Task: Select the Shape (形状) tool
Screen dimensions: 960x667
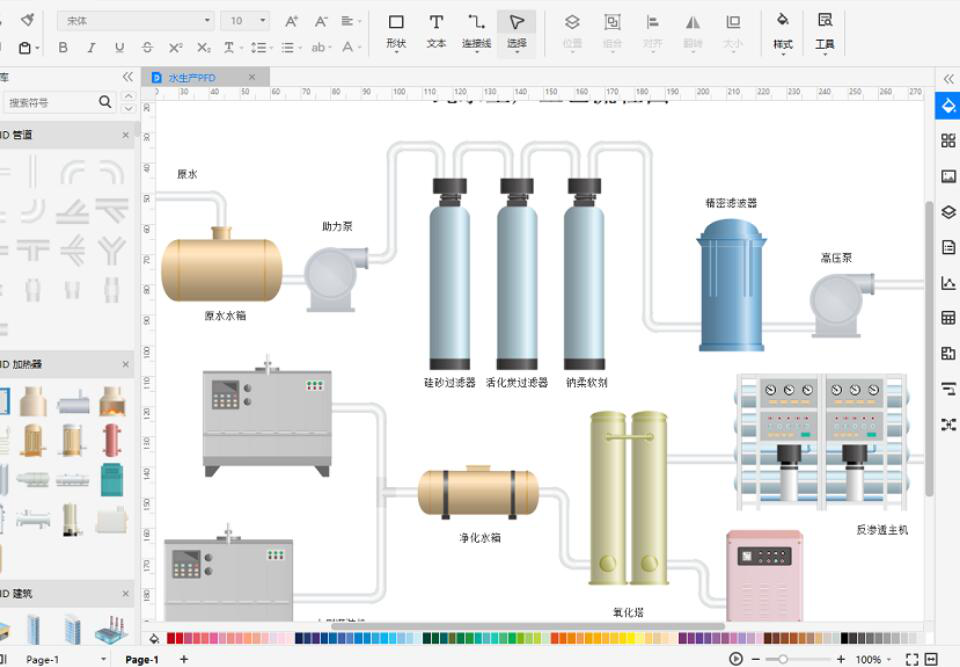Action: 396,31
